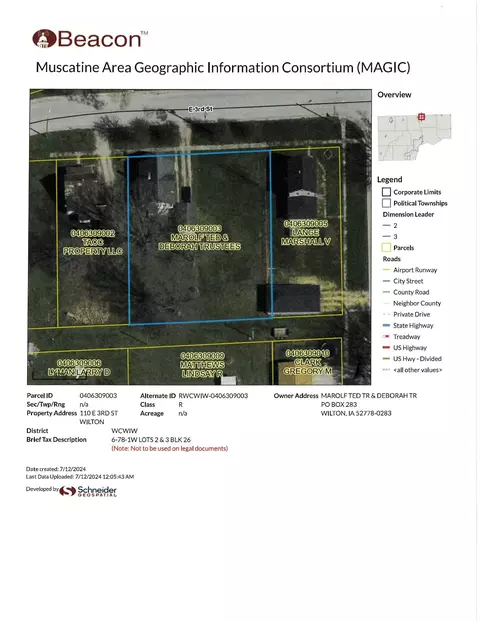The width and height of the screenshot is (480, 621).
Task: Click the Parcels legend swatch
Action: 386,248
